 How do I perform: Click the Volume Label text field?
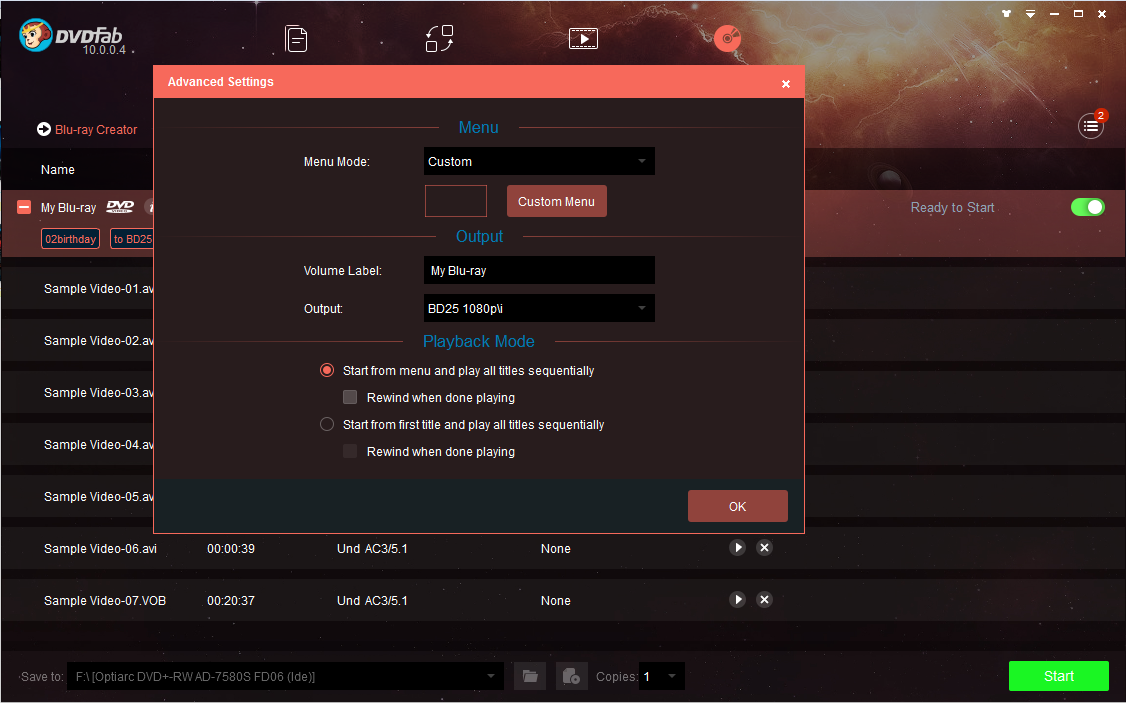539,271
